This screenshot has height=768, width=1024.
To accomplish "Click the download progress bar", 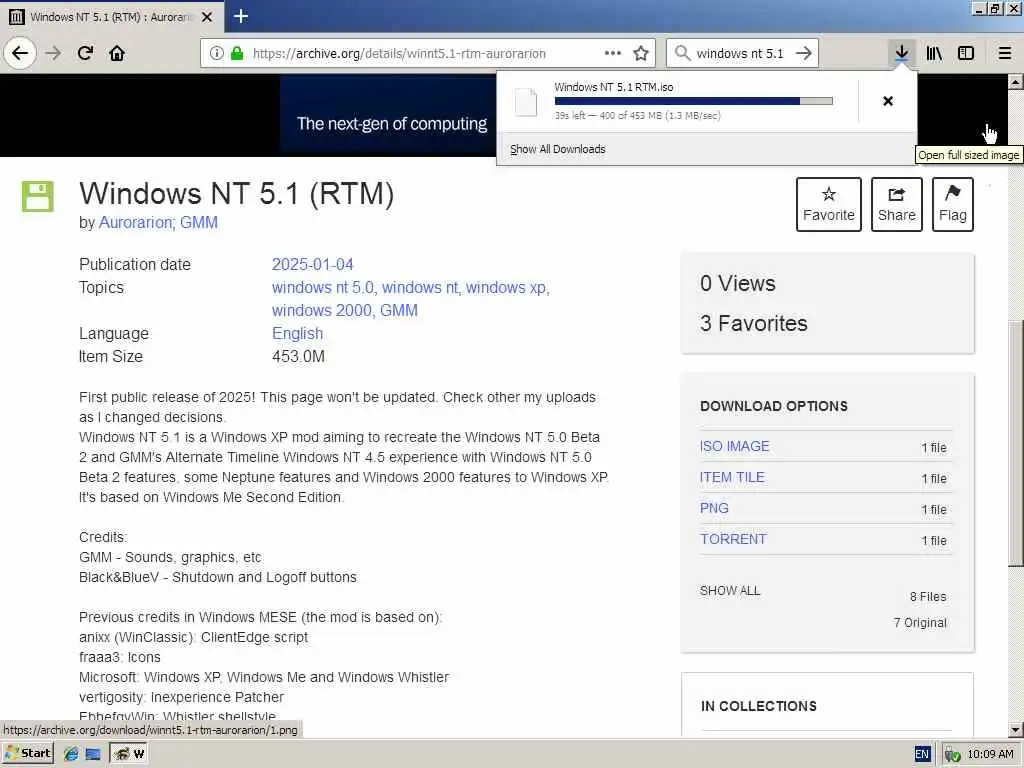I will click(694, 101).
